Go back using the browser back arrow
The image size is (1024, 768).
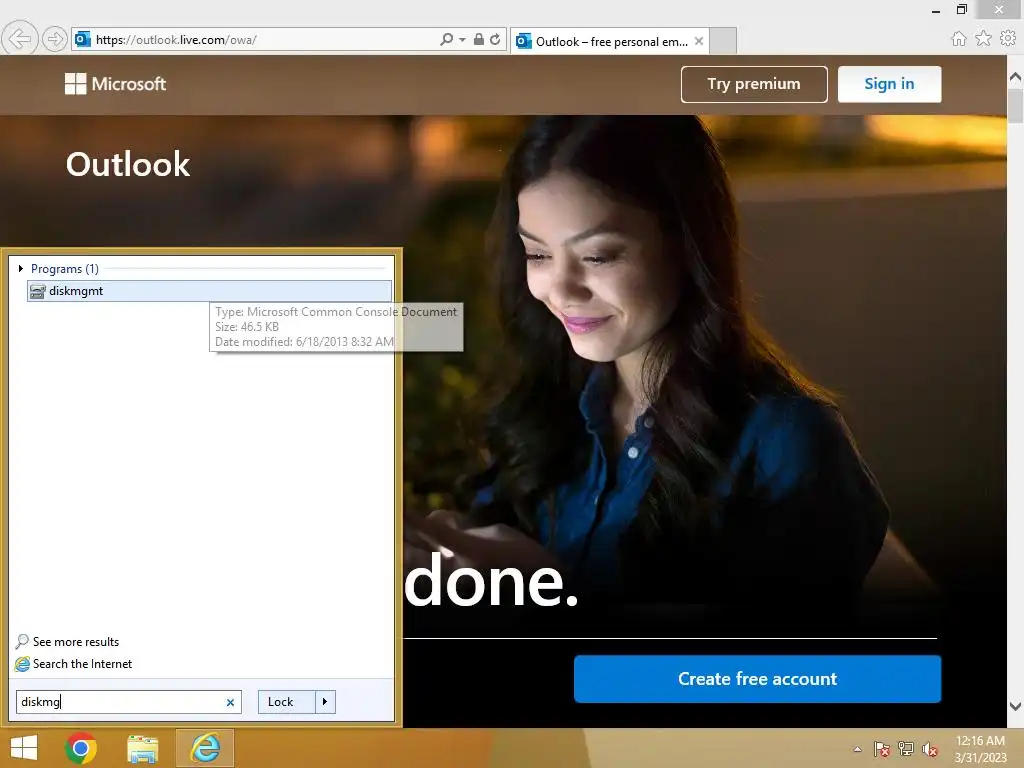click(20, 39)
